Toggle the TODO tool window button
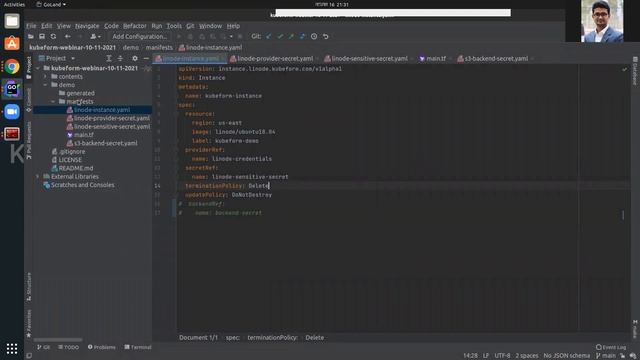The height and width of the screenshot is (360, 640). tap(68, 347)
